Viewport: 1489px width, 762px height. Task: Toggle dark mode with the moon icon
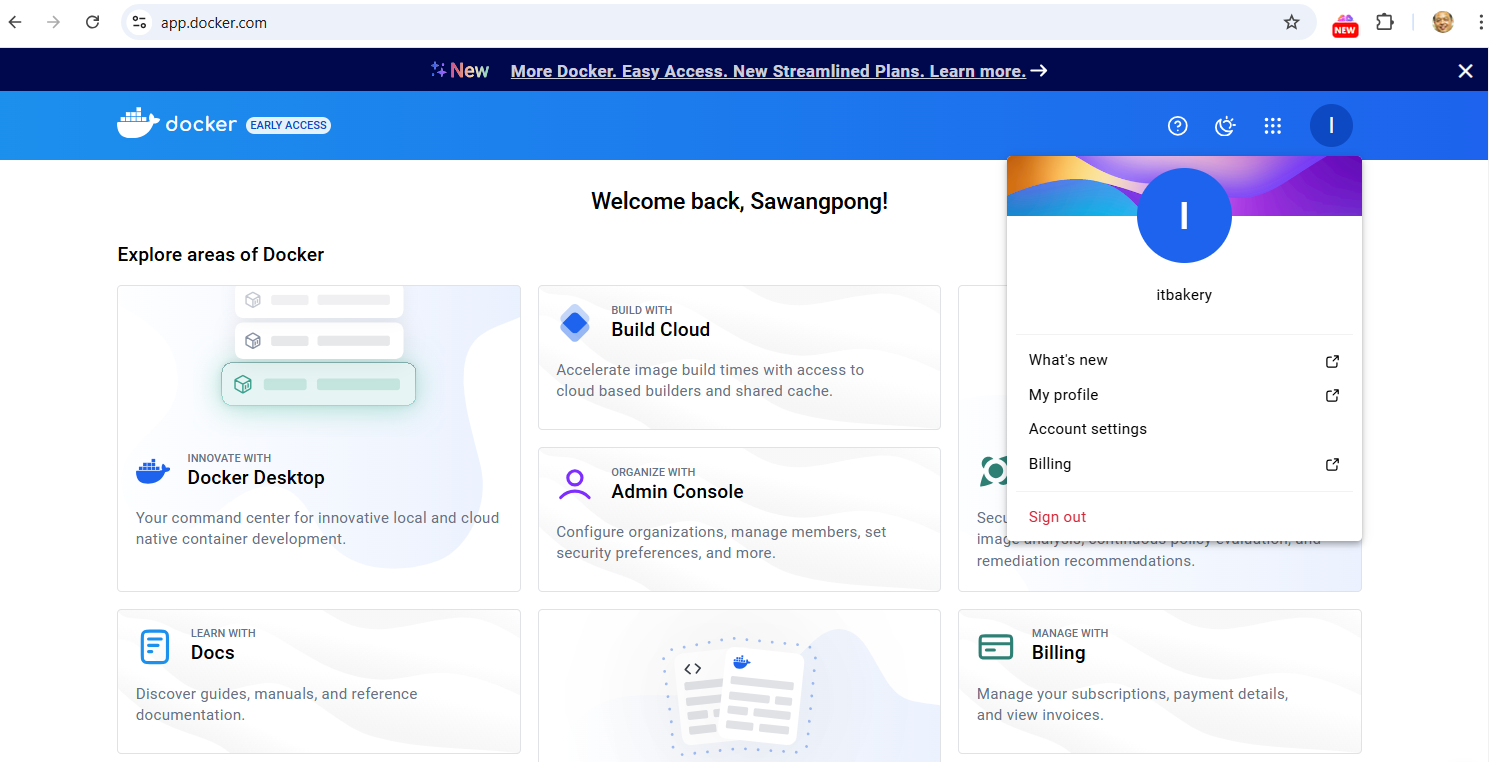pyautogui.click(x=1225, y=126)
